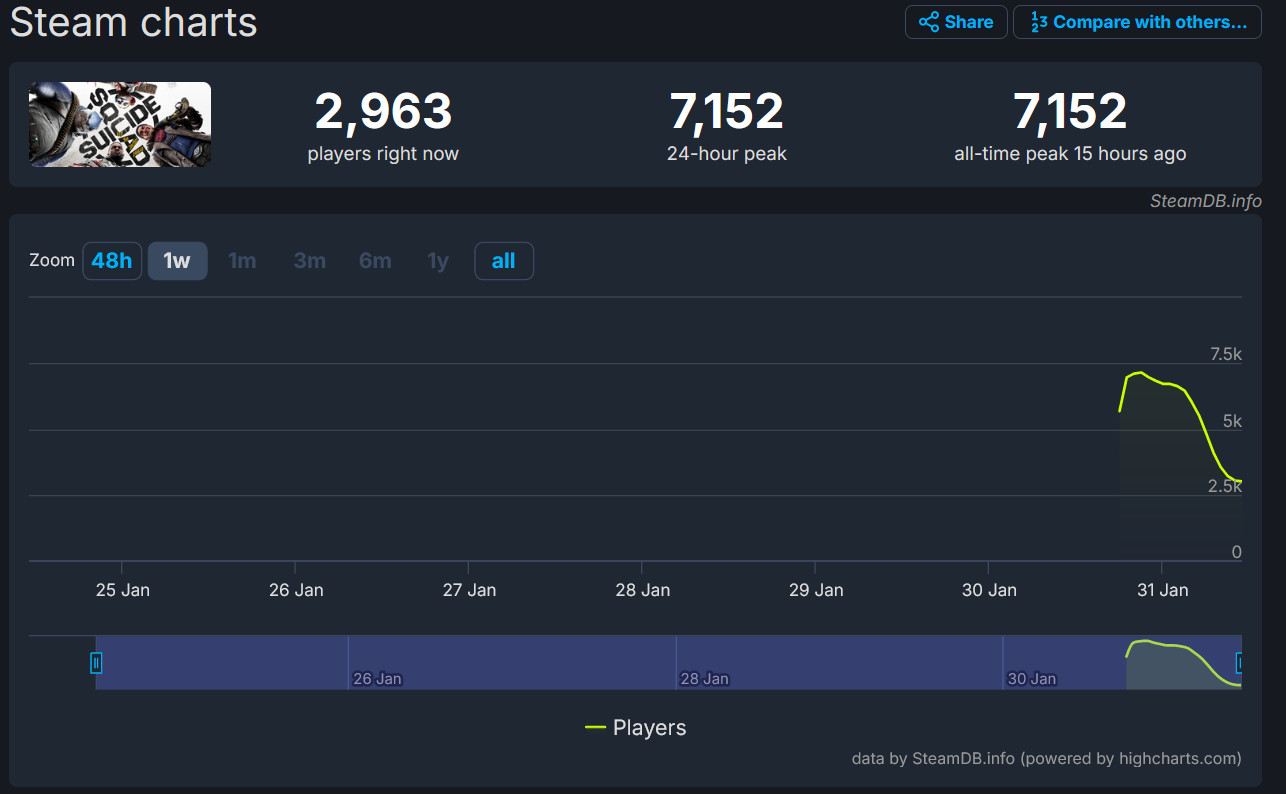Screen dimensions: 1286x794
Task: Click the 28 Jan label in navigator
Action: 704,679
